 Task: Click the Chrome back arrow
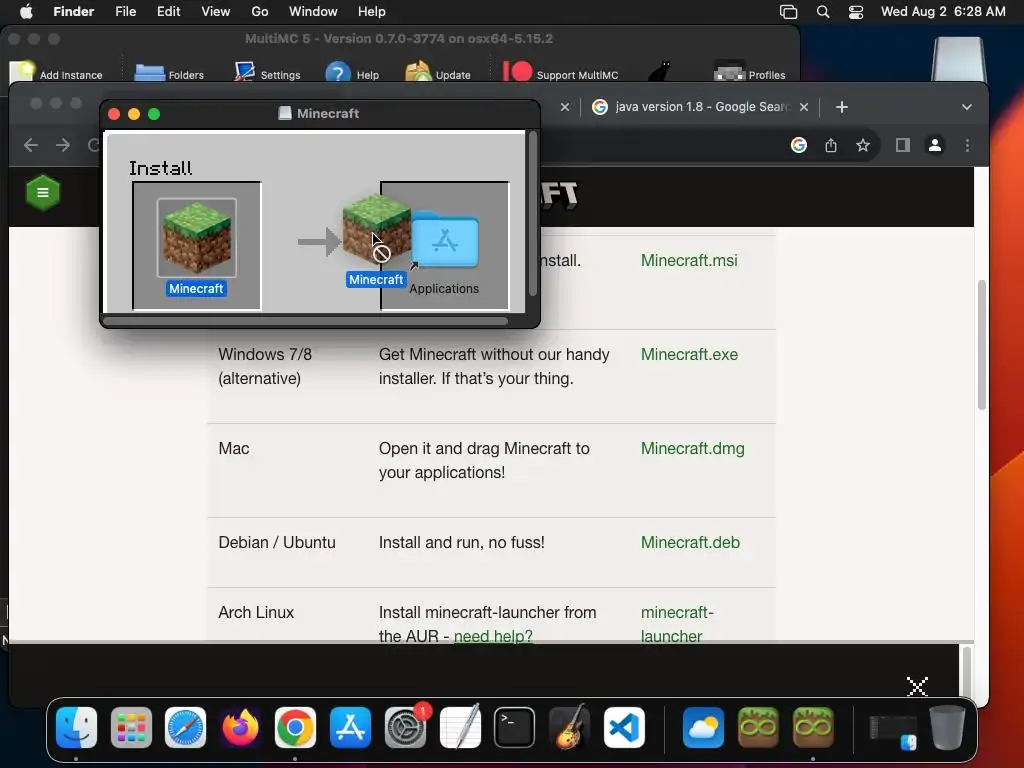31,145
